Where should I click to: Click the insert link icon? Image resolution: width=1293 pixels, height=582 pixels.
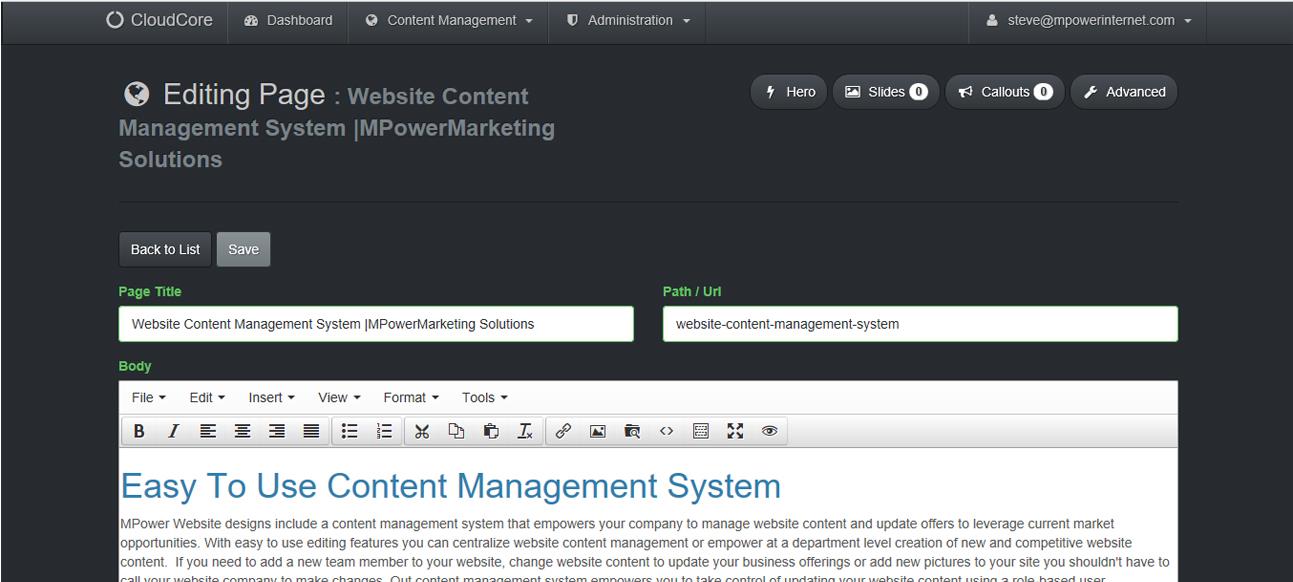pos(563,431)
